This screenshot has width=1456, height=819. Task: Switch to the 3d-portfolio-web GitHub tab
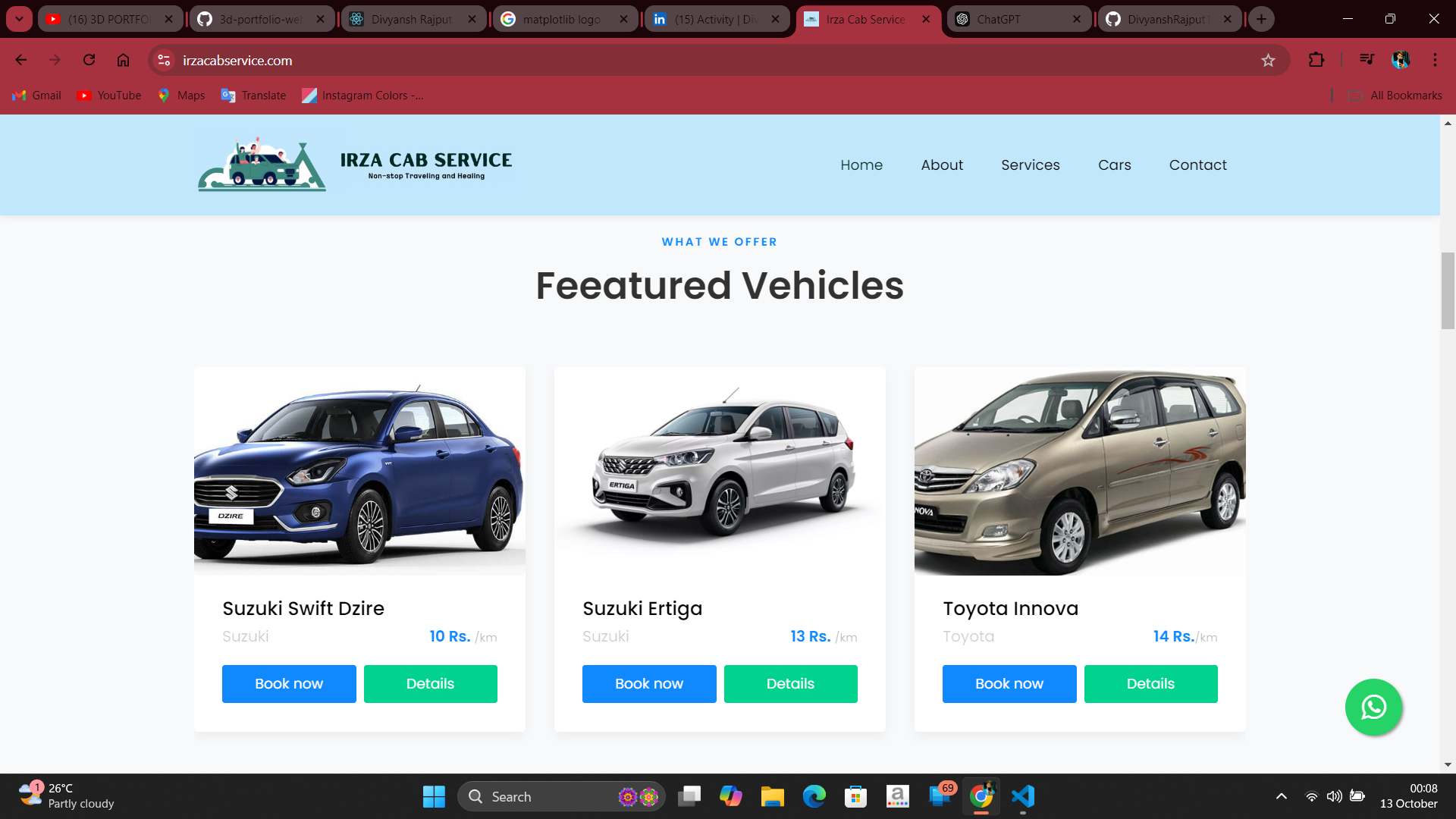262,19
